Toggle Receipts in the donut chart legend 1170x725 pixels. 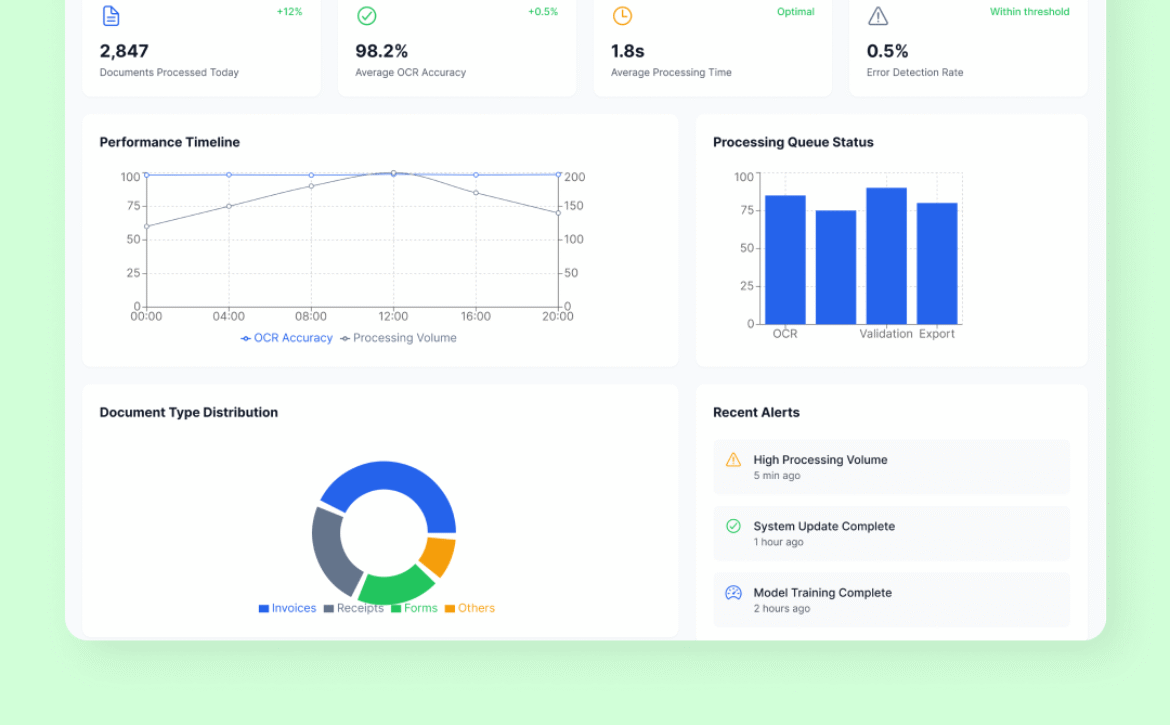pyautogui.click(x=353, y=608)
